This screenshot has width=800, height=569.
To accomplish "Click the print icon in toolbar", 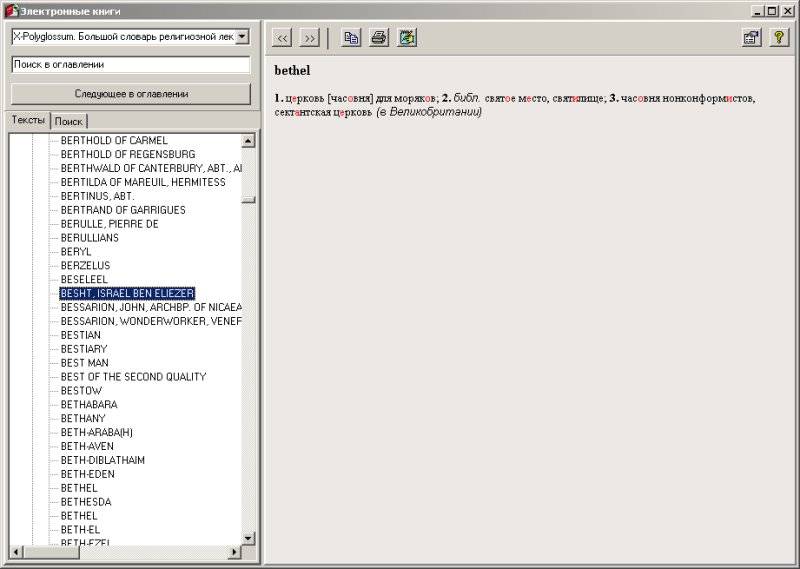I will coord(379,38).
